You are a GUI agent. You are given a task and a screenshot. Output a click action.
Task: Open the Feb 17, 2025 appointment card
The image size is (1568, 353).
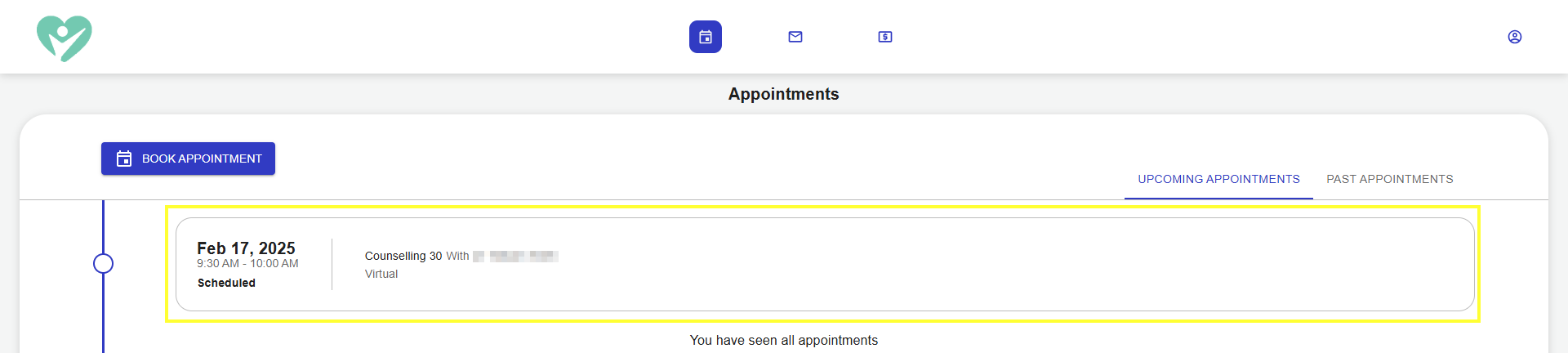(x=825, y=264)
